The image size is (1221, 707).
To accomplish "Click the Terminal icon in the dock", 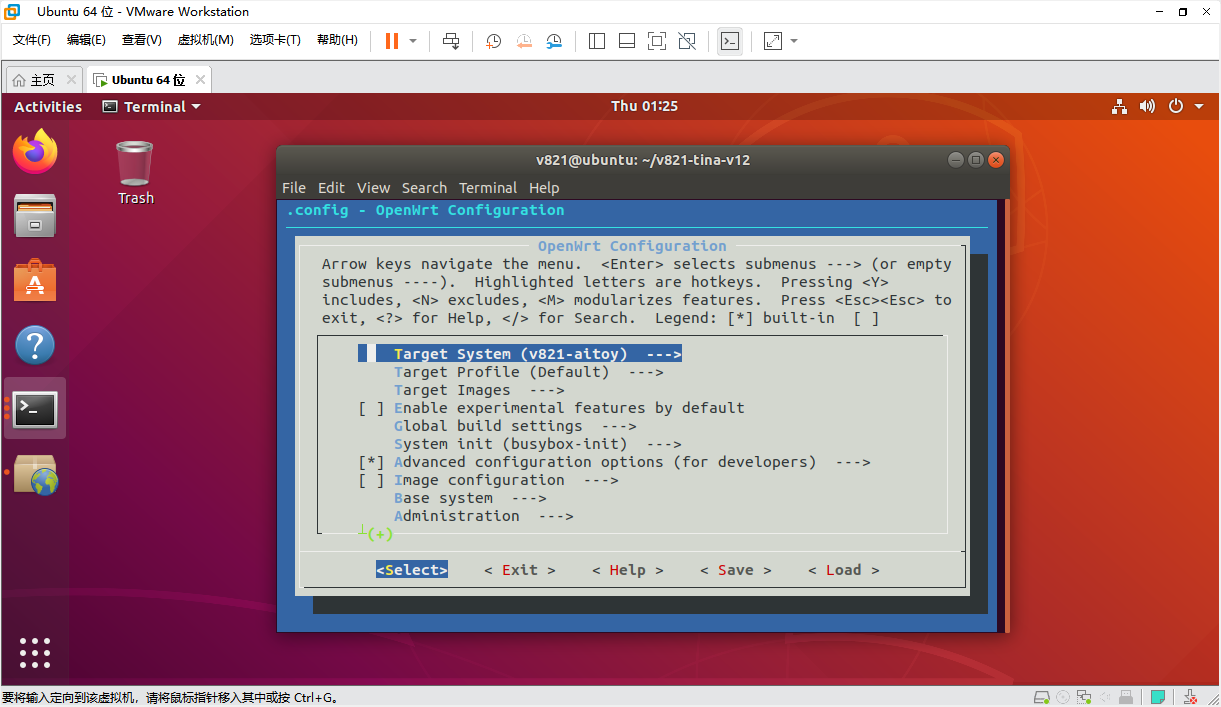I will click(35, 408).
